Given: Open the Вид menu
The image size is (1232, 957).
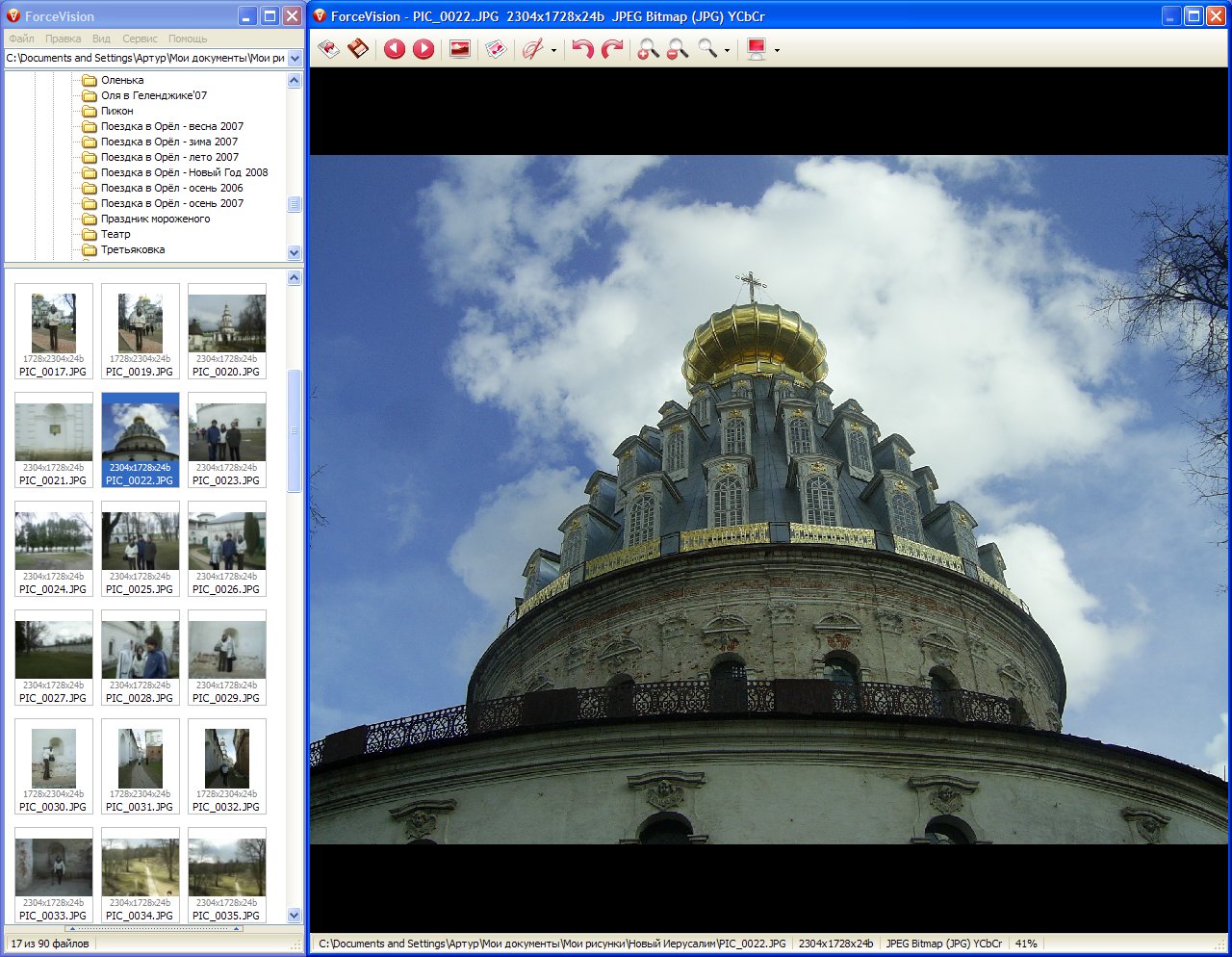Looking at the screenshot, I should point(101,39).
